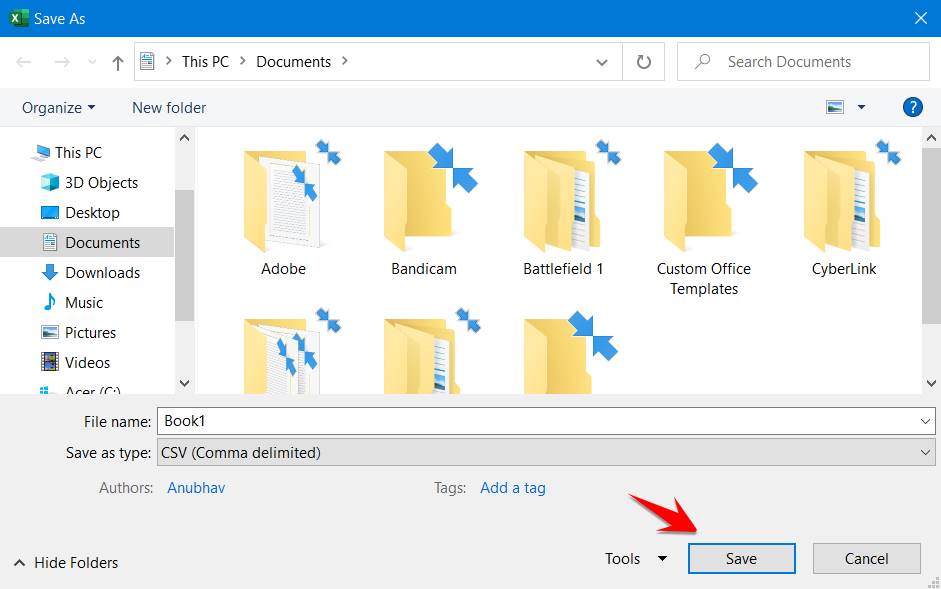Open Downloads in navigation pane
Viewport: 941px width, 589px height.
coord(102,273)
